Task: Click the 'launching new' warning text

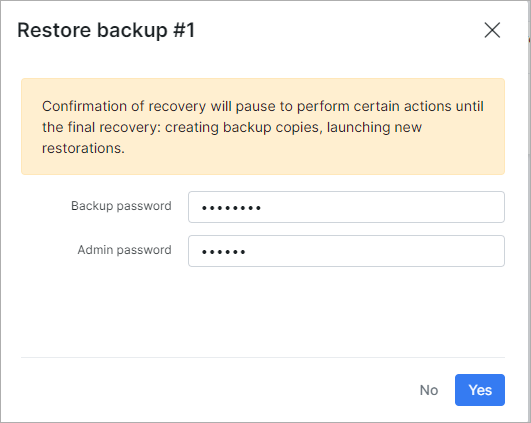Action: 374,127
